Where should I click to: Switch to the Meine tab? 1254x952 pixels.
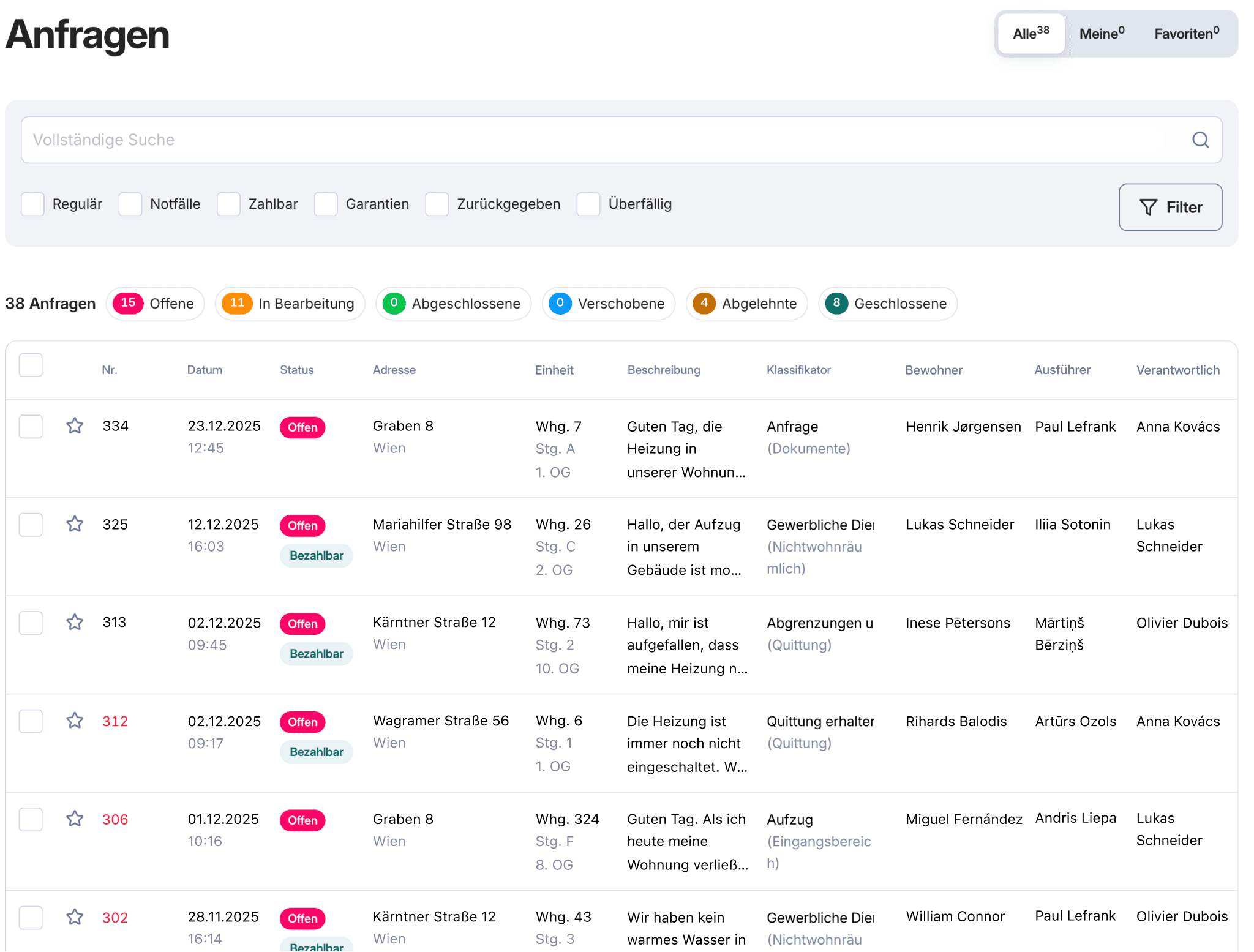pos(1101,34)
